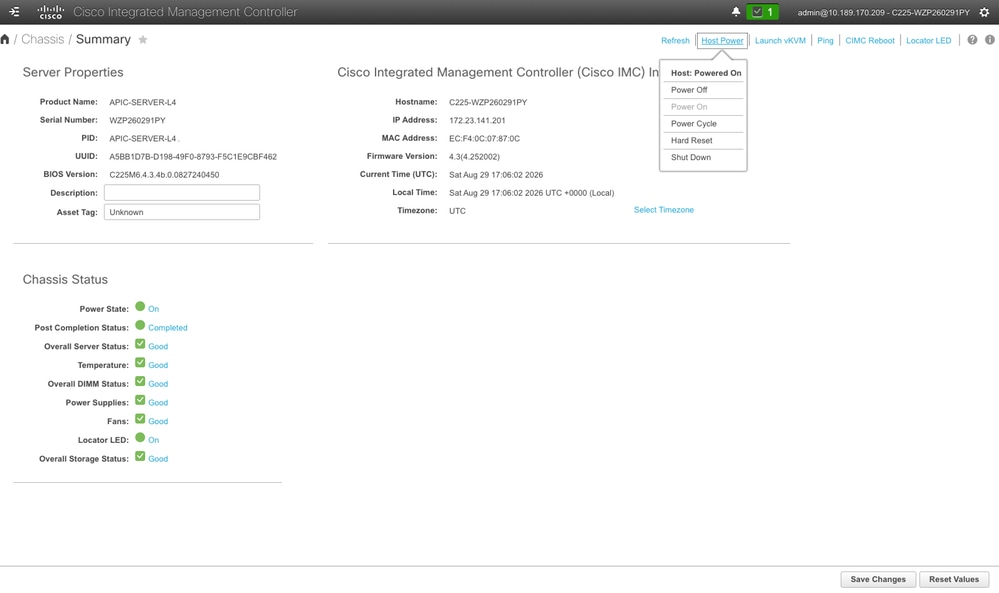Click the Locator LED On status link
The width and height of the screenshot is (999, 593).
154,440
